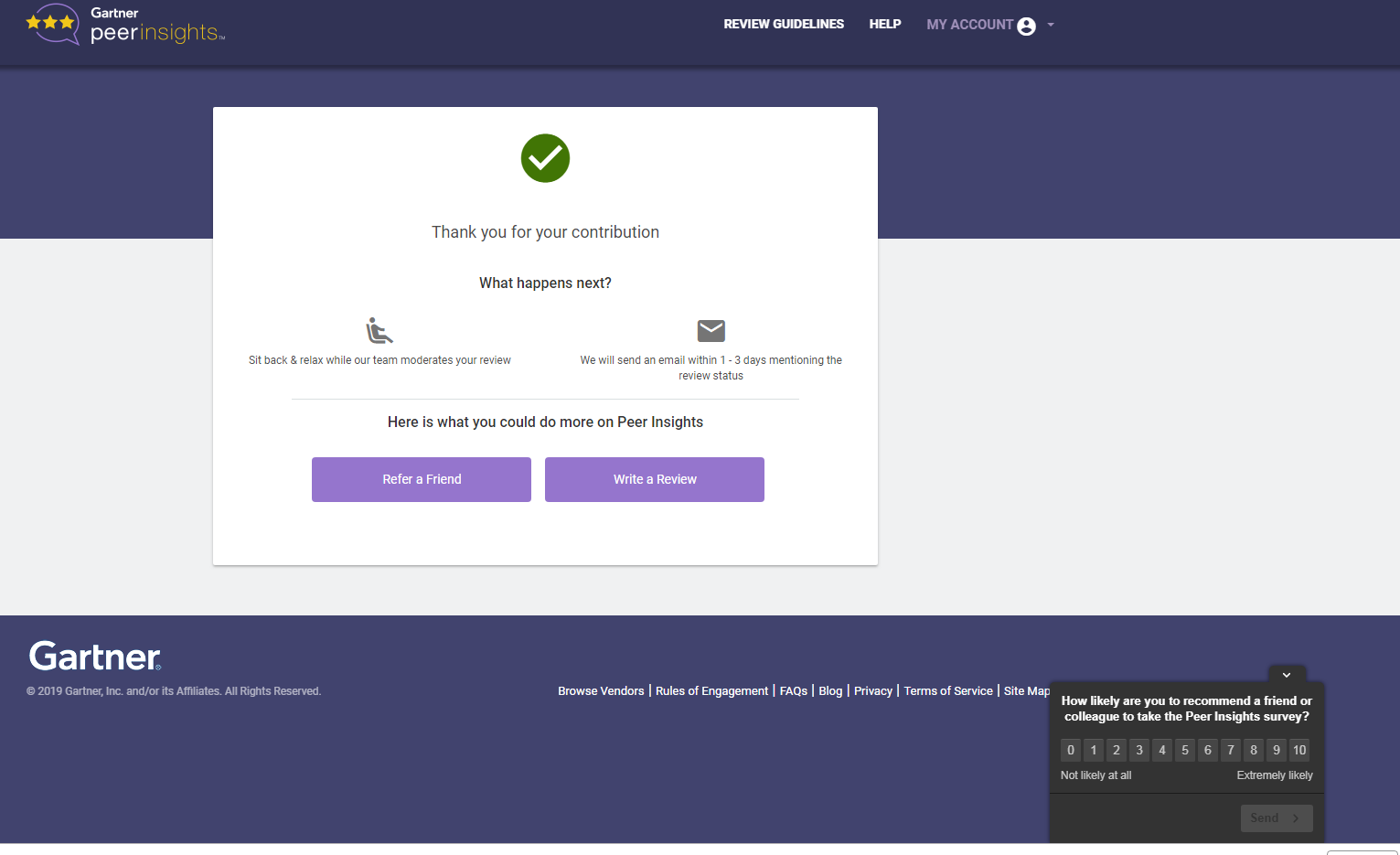1400x855 pixels.
Task: Click 'Here is what you could do more' heading
Action: [545, 422]
